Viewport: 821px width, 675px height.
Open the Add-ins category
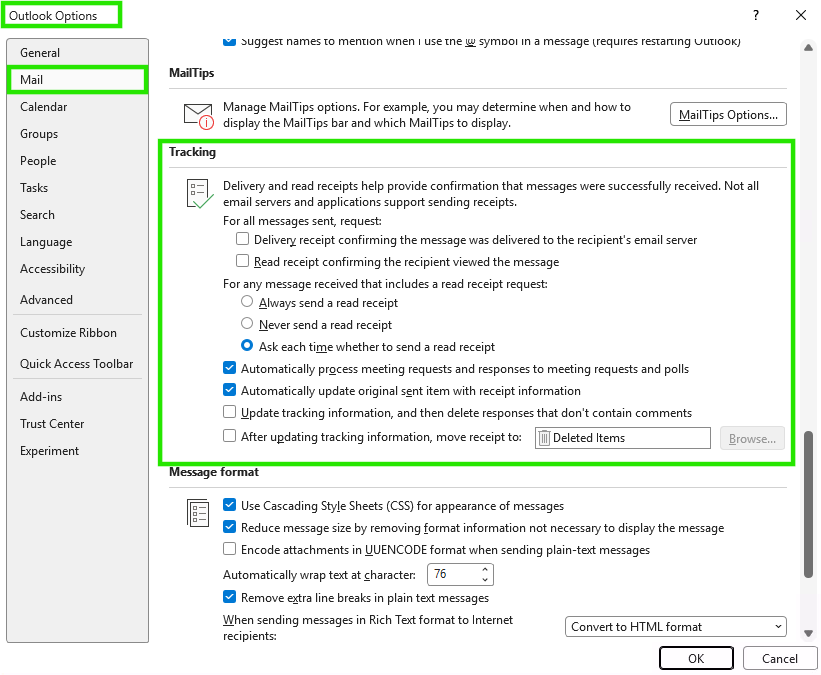tap(77, 397)
